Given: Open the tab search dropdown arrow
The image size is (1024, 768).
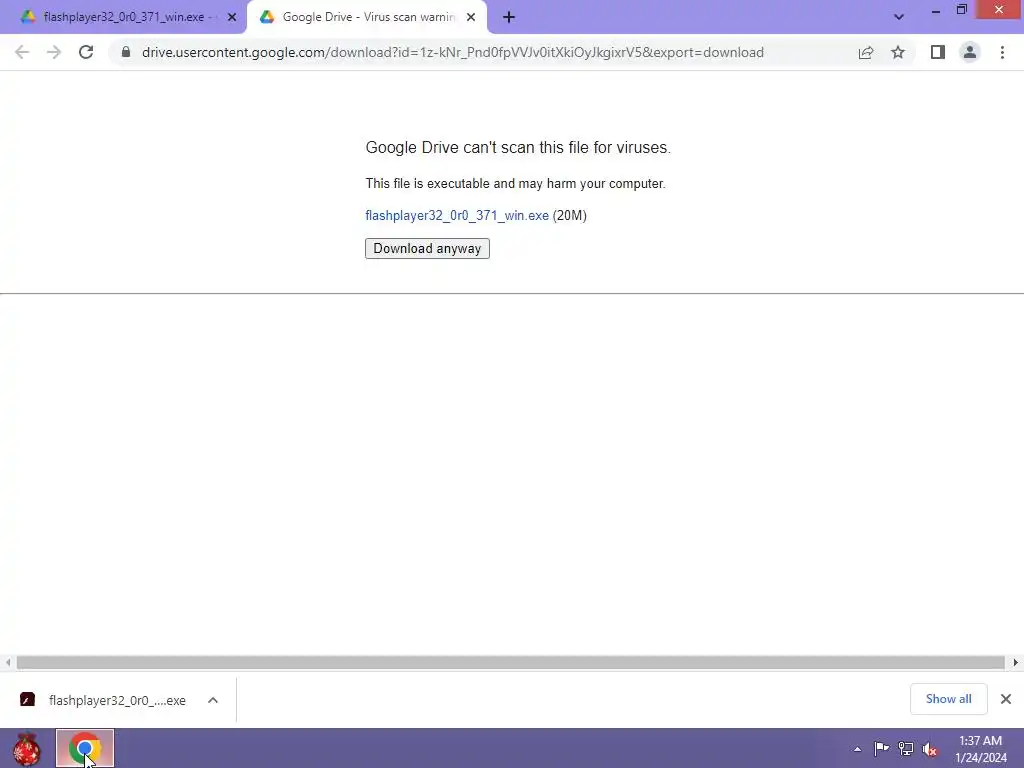Looking at the screenshot, I should pyautogui.click(x=899, y=17).
